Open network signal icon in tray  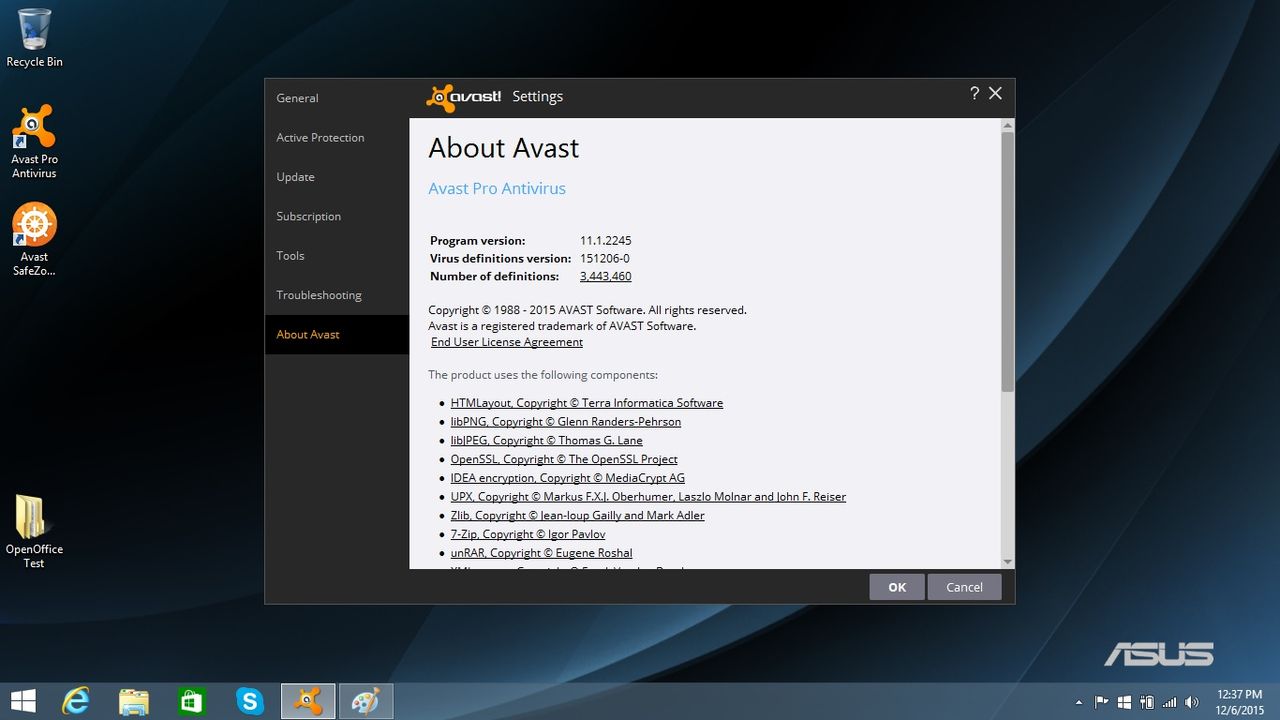(x=1169, y=702)
